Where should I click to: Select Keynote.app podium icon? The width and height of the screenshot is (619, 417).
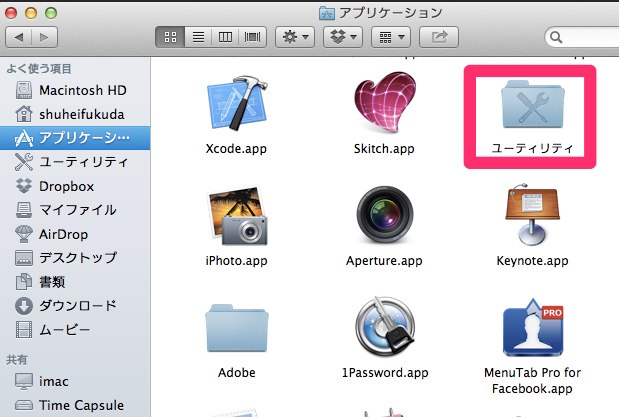point(533,215)
